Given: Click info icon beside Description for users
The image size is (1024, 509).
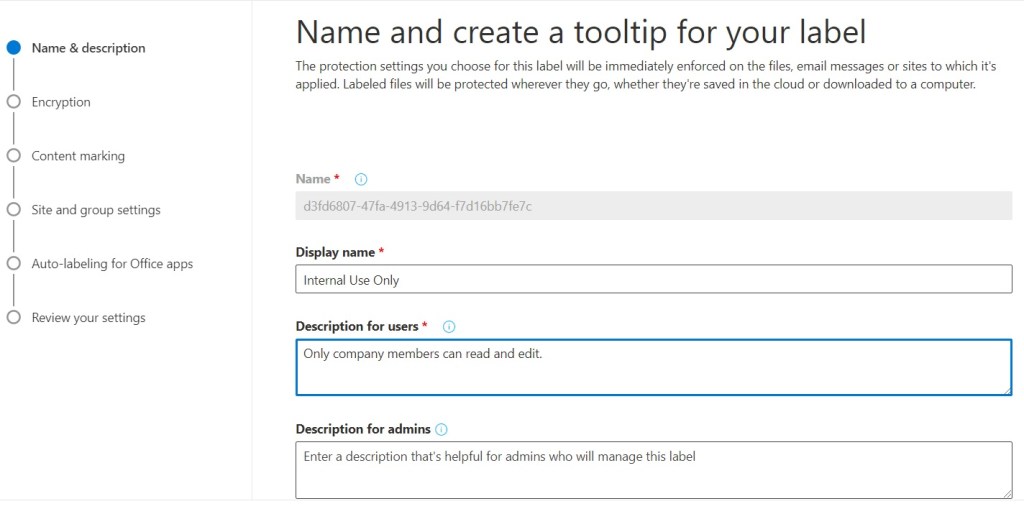Looking at the screenshot, I should coord(449,327).
